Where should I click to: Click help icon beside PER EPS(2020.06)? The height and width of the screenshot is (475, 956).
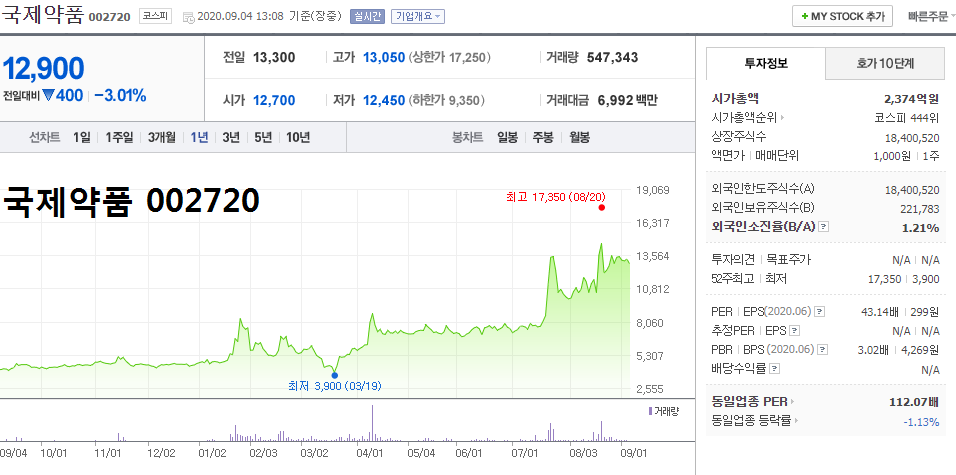[x=819, y=312]
